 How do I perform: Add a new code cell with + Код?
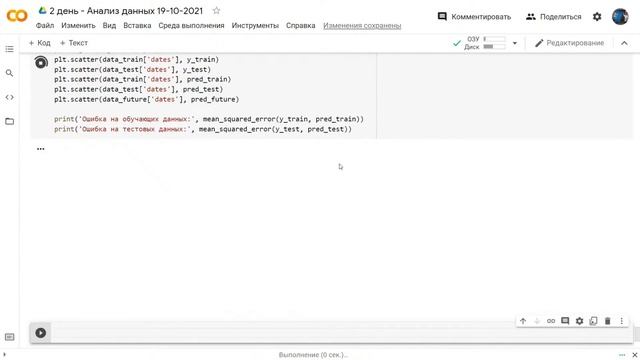tap(39, 43)
